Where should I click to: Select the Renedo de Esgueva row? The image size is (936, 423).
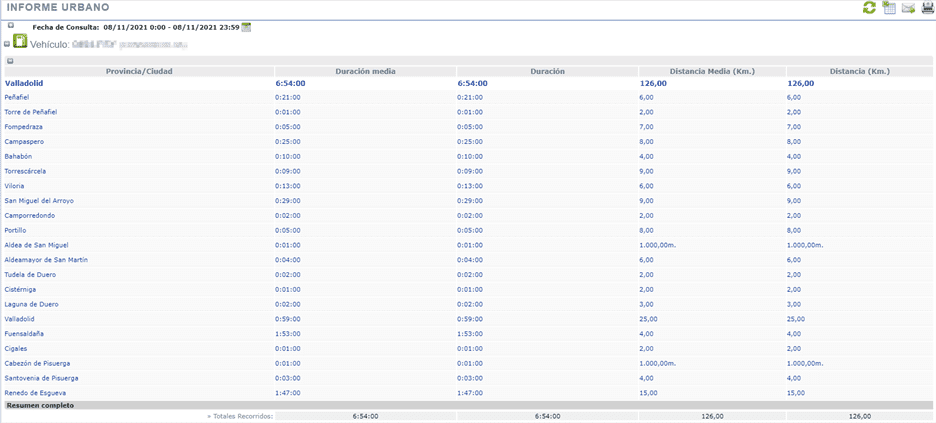[x=468, y=393]
